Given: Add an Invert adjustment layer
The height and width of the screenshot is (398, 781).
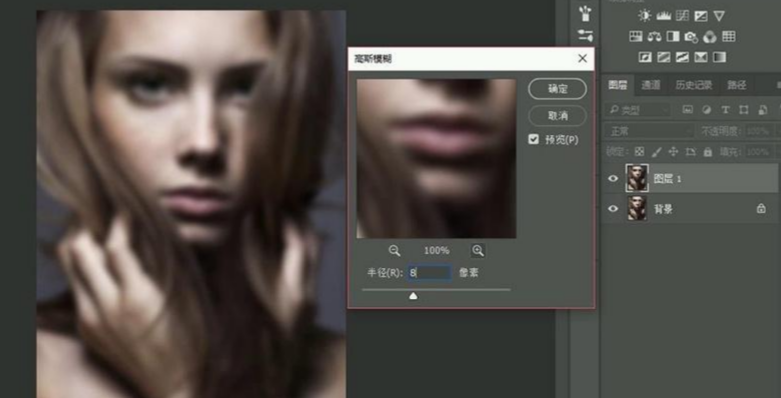Looking at the screenshot, I should coord(645,57).
